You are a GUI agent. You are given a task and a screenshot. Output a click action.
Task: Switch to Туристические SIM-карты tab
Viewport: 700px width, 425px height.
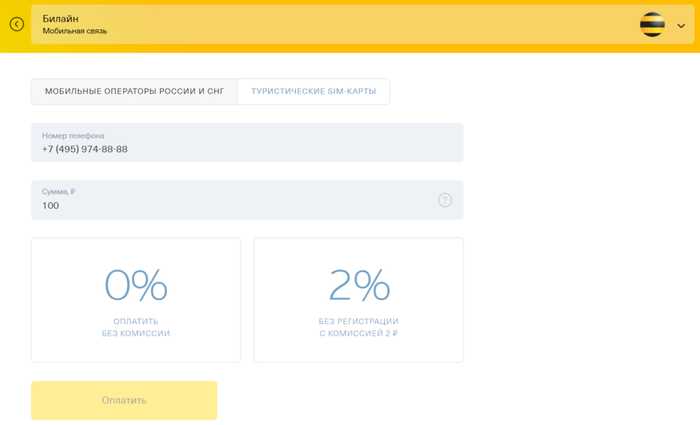point(313,92)
